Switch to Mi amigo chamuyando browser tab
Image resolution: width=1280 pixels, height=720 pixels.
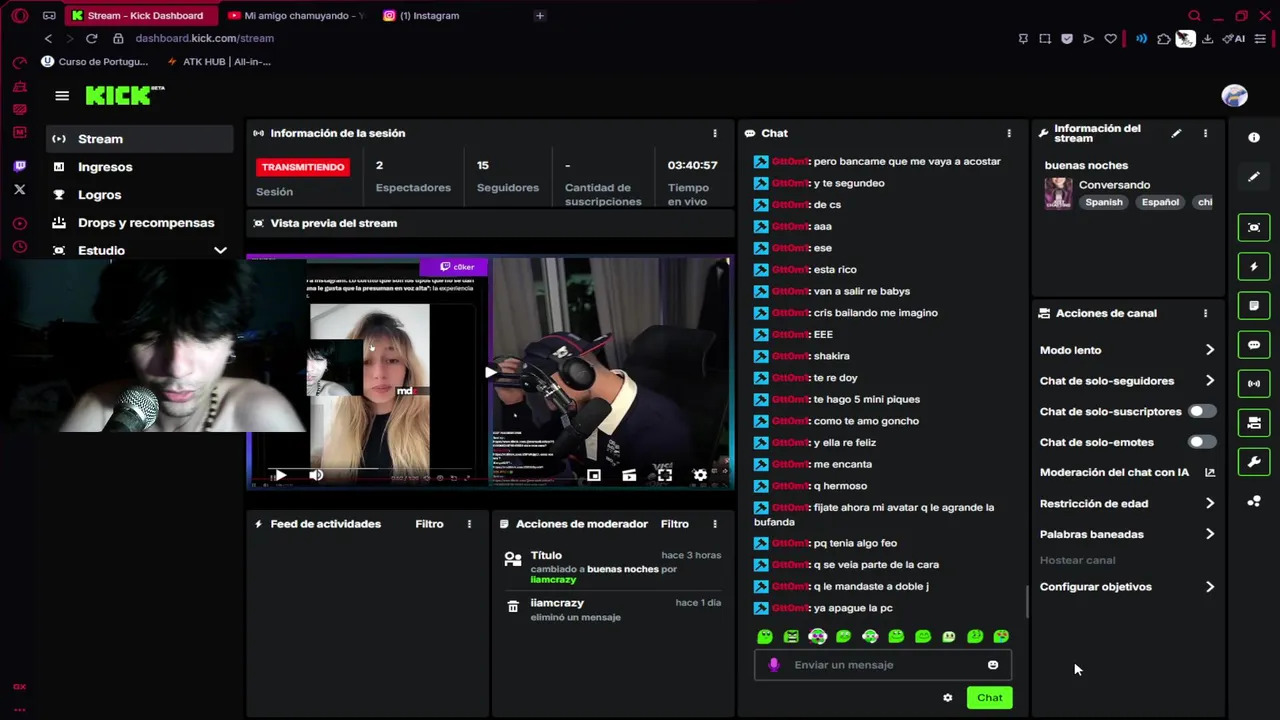(296, 15)
